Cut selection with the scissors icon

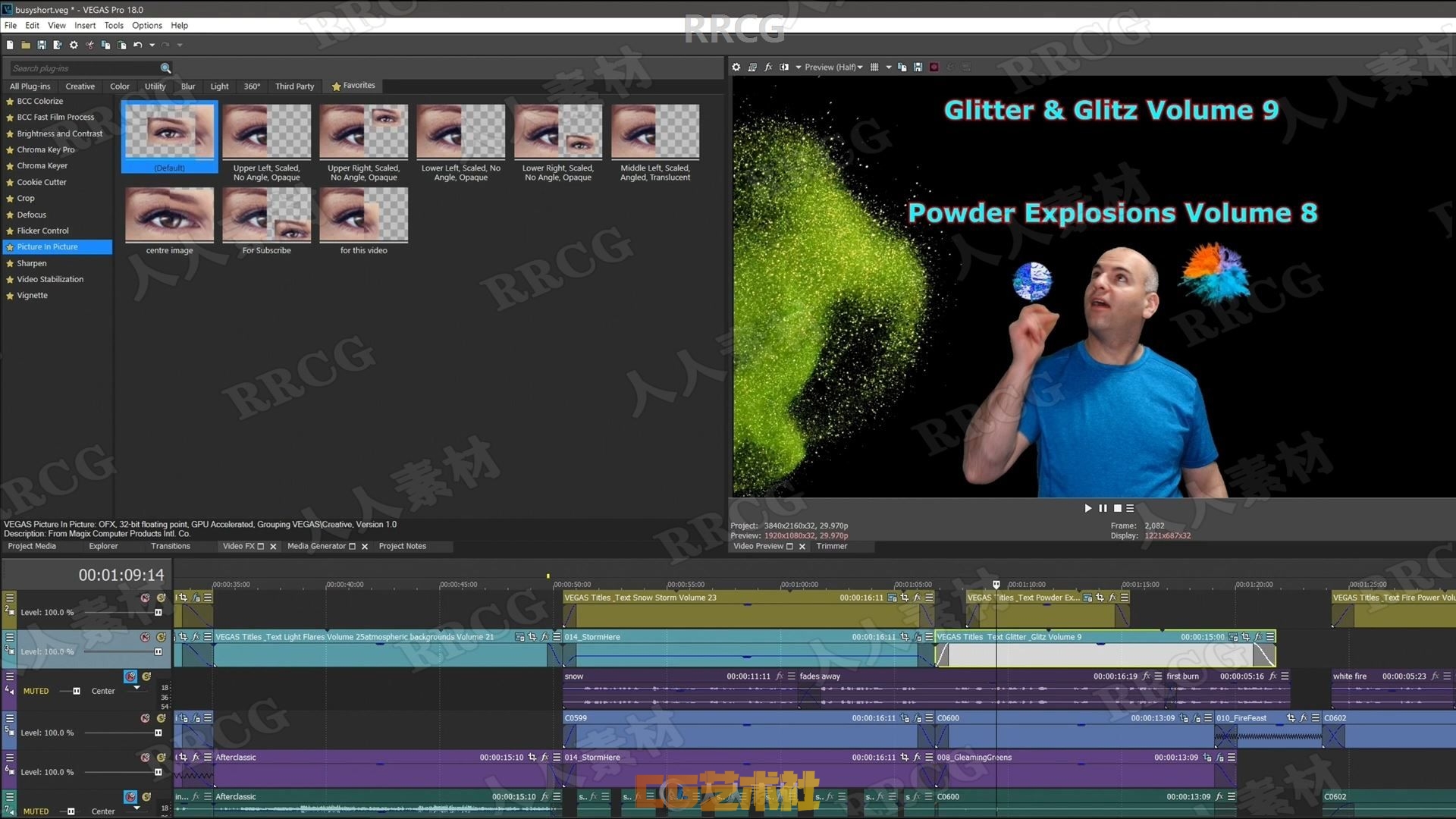point(89,45)
